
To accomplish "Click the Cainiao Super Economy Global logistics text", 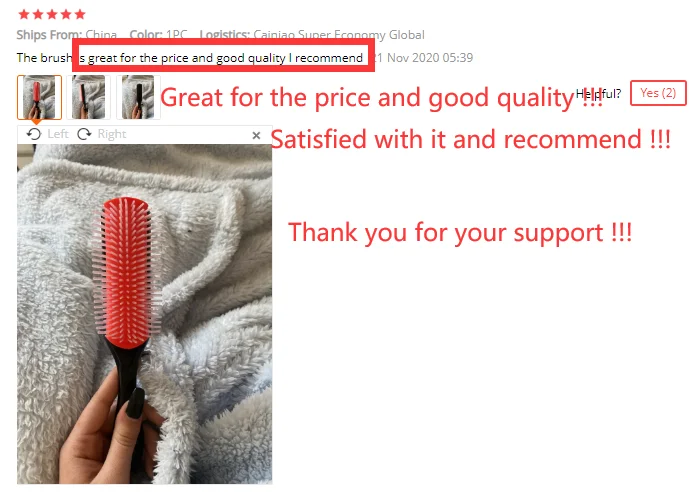I will click(339, 35).
